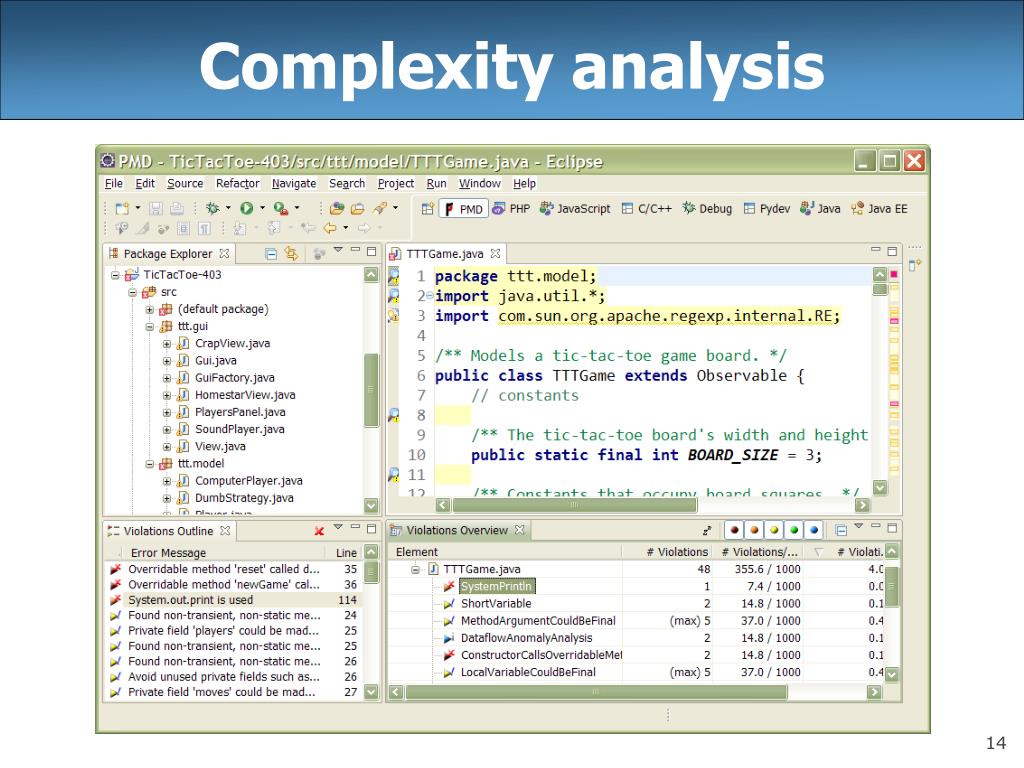Select CrapView.java in Package Explorer
1024x768 pixels.
click(x=232, y=344)
